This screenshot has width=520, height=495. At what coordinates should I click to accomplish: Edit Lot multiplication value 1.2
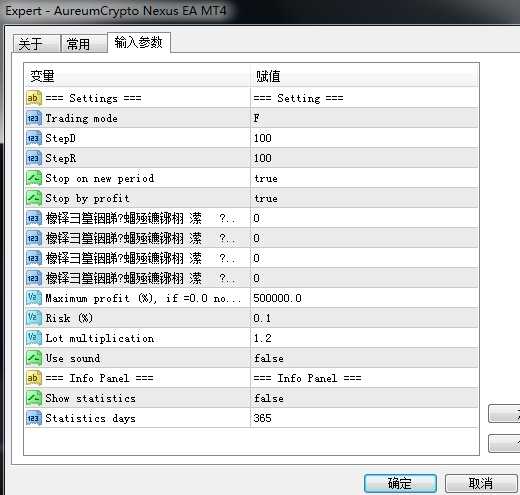[364, 338]
